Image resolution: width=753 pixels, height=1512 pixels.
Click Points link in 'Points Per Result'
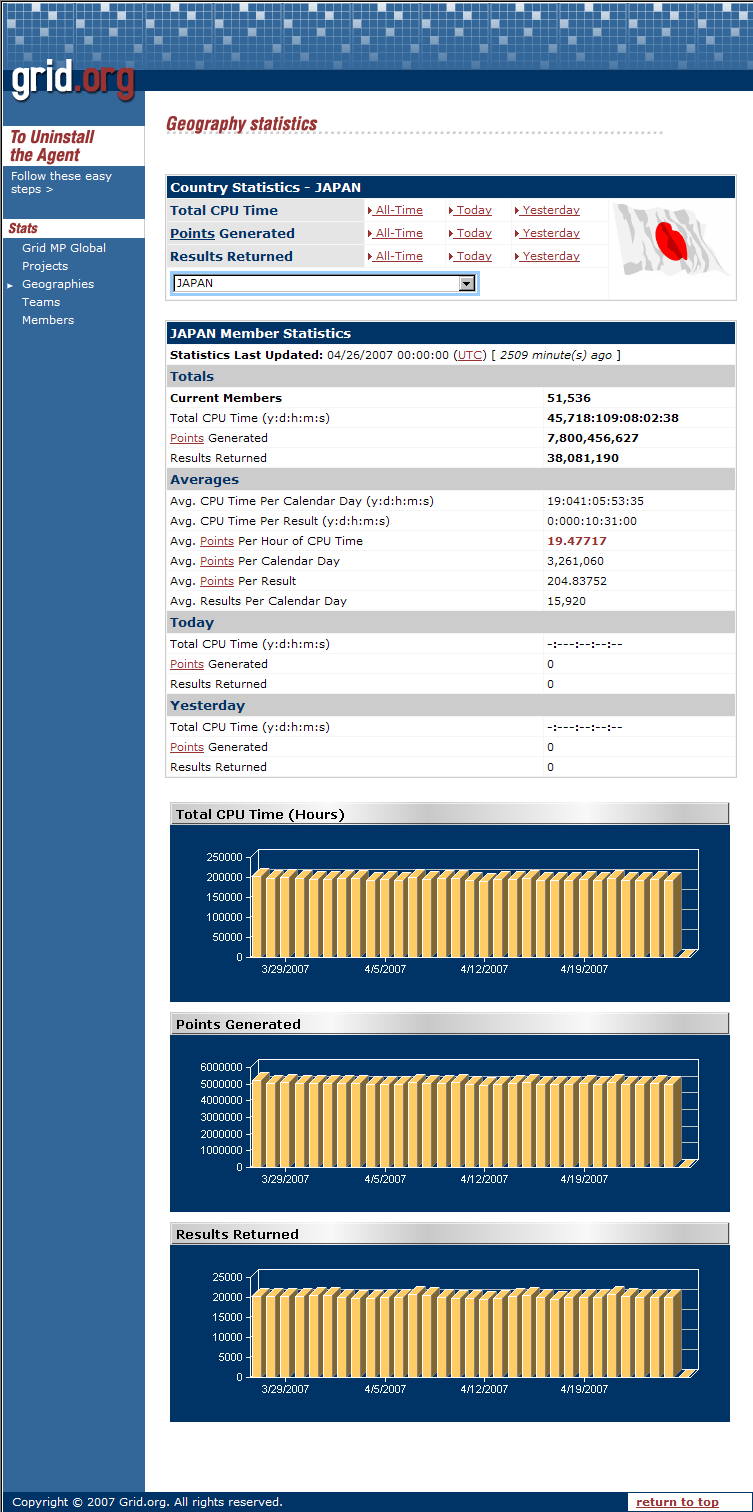point(217,581)
